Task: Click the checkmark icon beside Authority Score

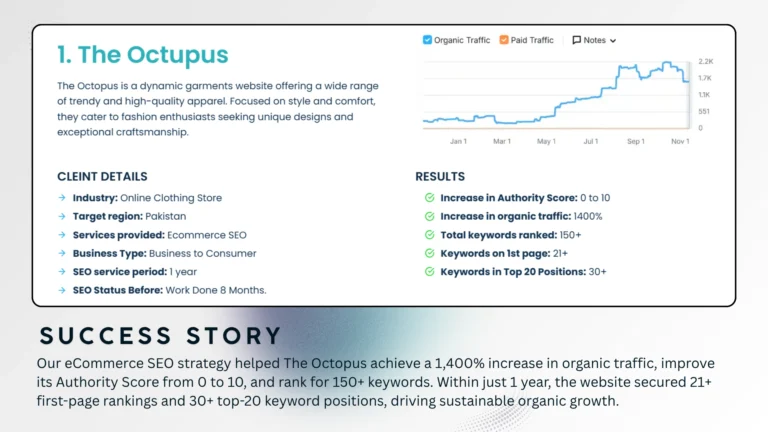Action: [430, 197]
